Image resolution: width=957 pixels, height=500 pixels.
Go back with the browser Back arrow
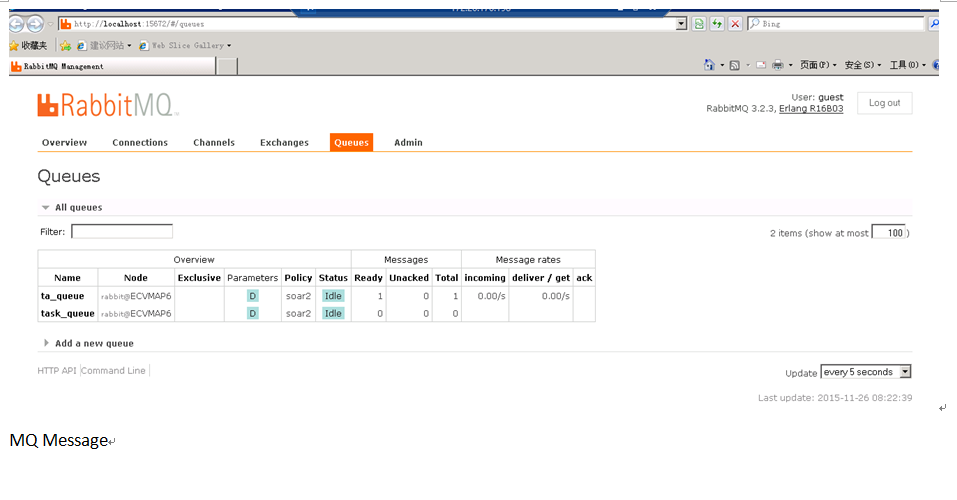(x=16, y=24)
